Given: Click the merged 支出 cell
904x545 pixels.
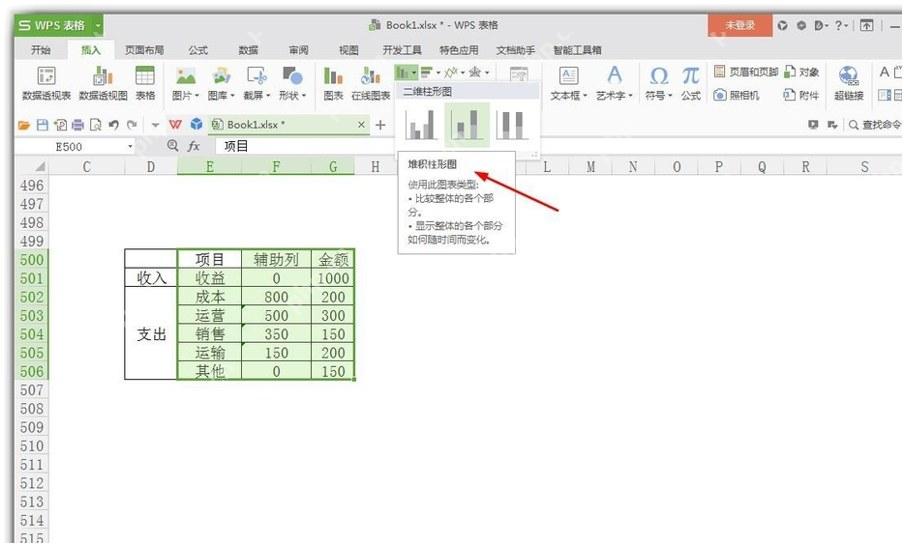Looking at the screenshot, I should pyautogui.click(x=150, y=334).
